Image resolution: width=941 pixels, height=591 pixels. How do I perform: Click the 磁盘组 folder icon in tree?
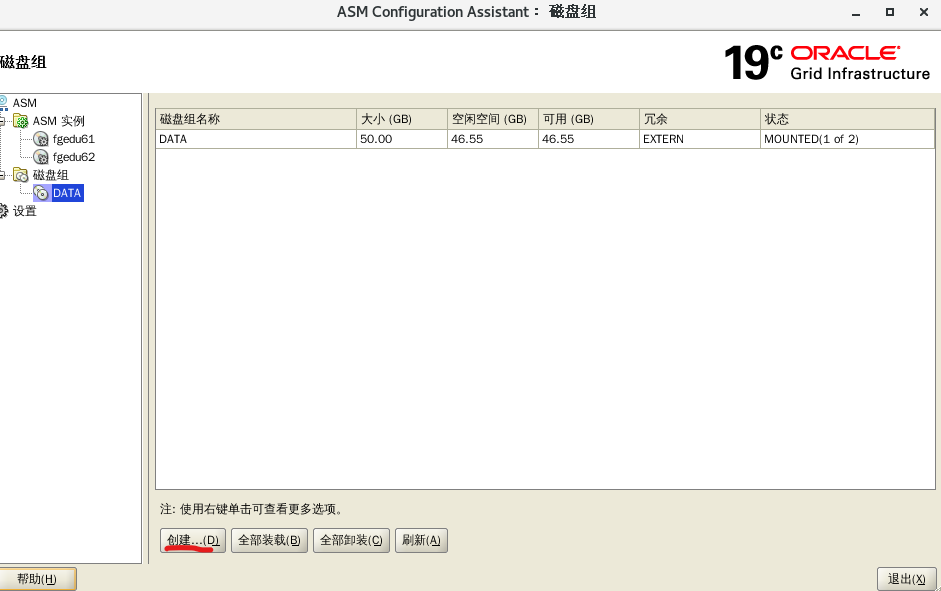[x=21, y=175]
